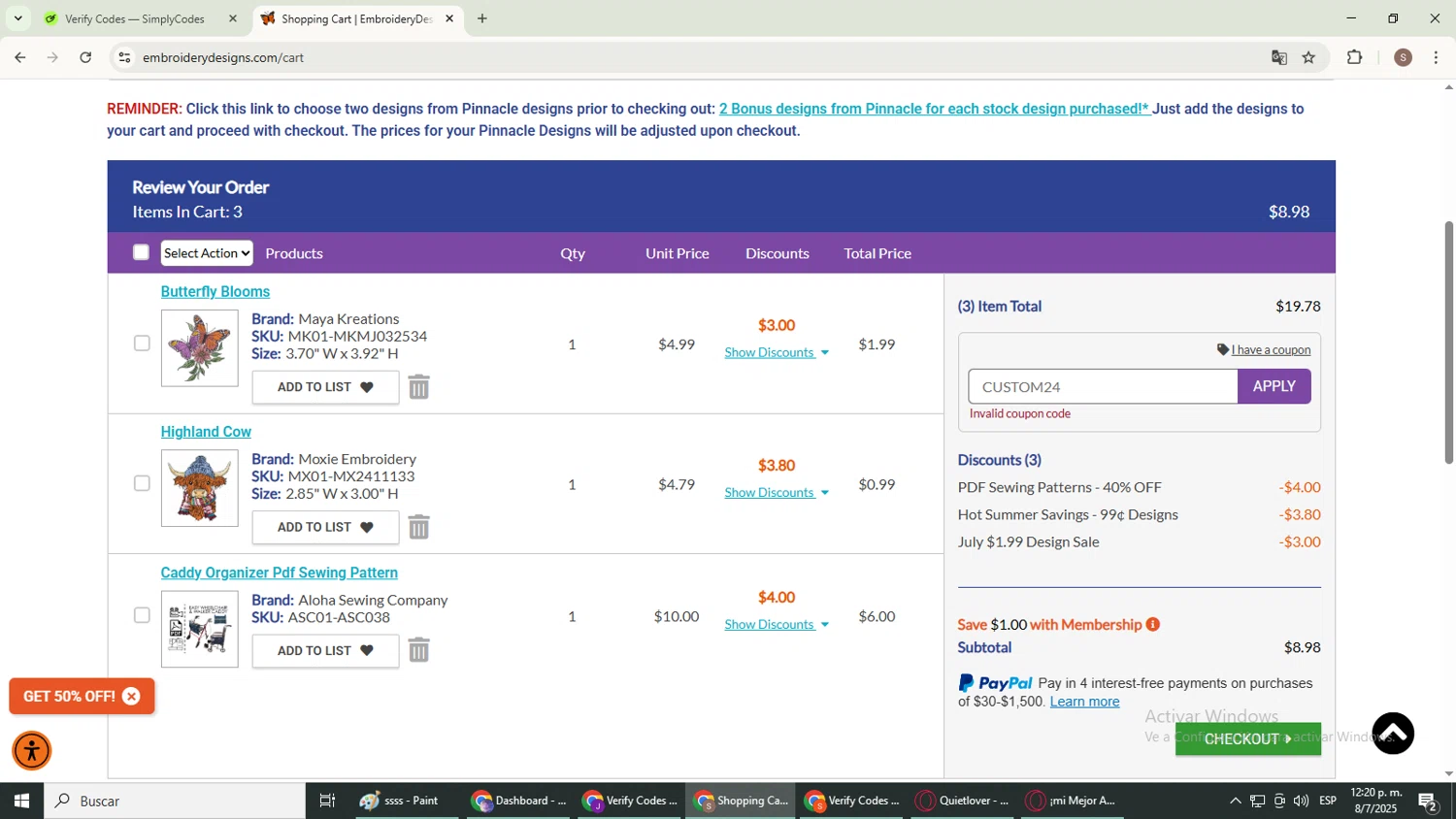Open the 2 Bonus designs from Pinnacle link

point(935,109)
